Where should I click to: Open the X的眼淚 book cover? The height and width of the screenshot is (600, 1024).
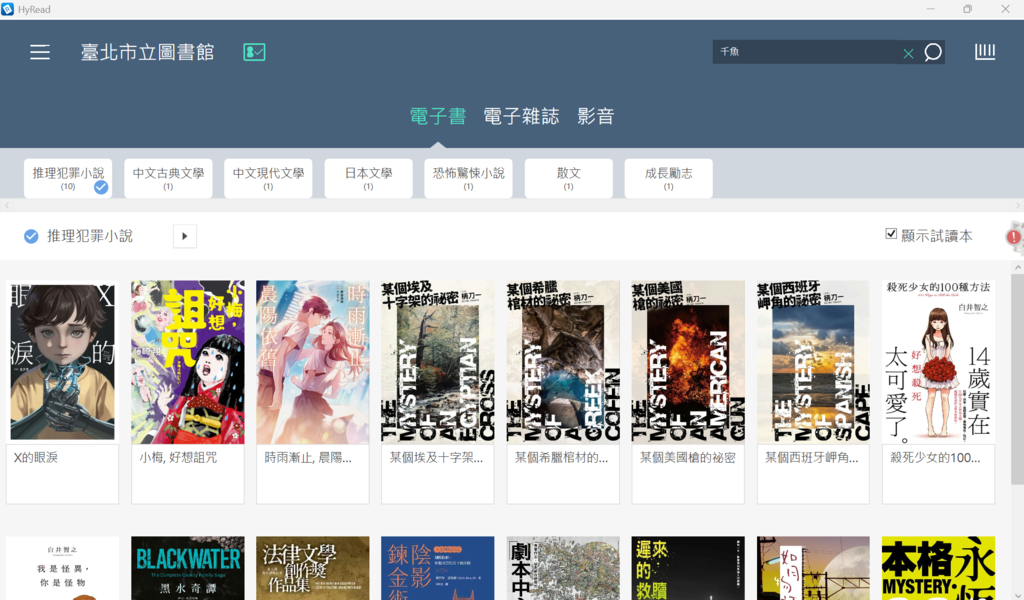click(63, 362)
